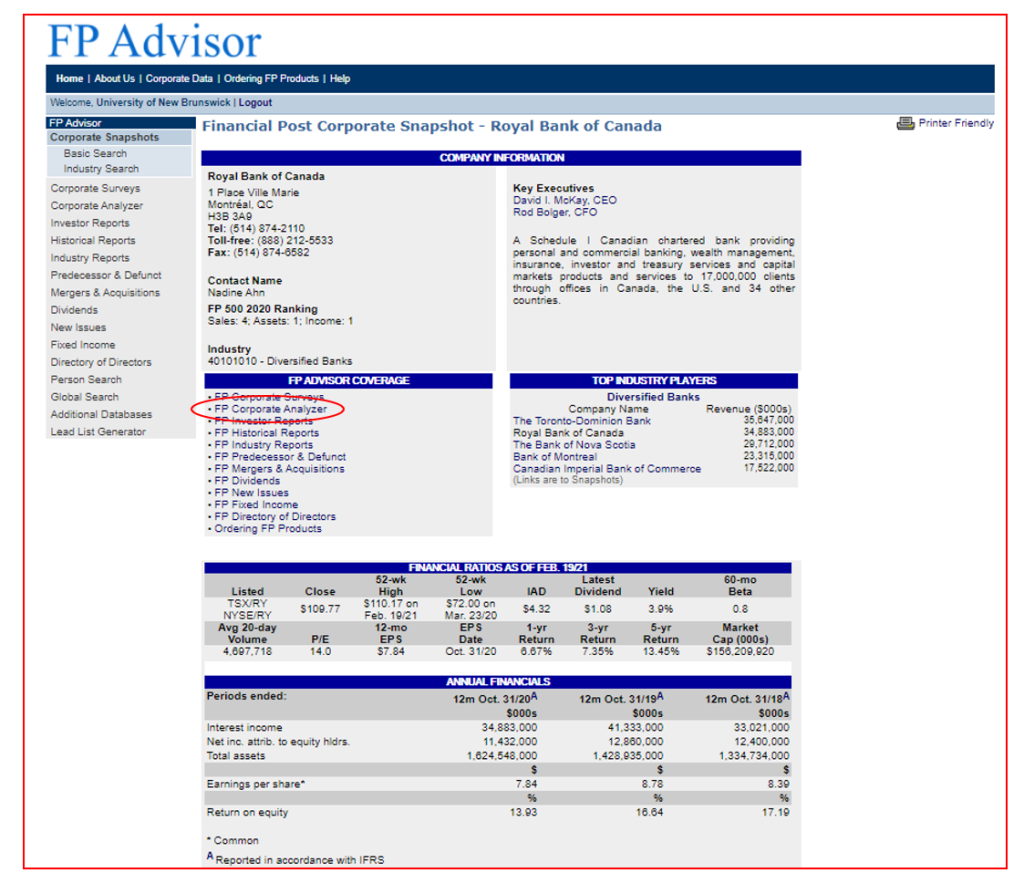This screenshot has width=1024, height=873.
Task: Open The Bank of Nova Scotia snapshot
Action: 574,445
